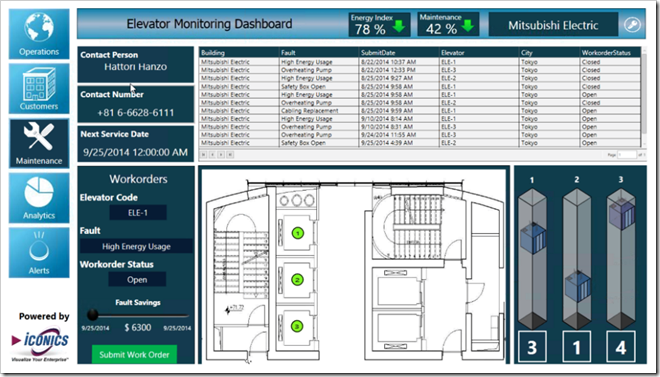This screenshot has width=660, height=377.
Task: Click the Mitsubishi Electric header panel
Action: (553, 25)
